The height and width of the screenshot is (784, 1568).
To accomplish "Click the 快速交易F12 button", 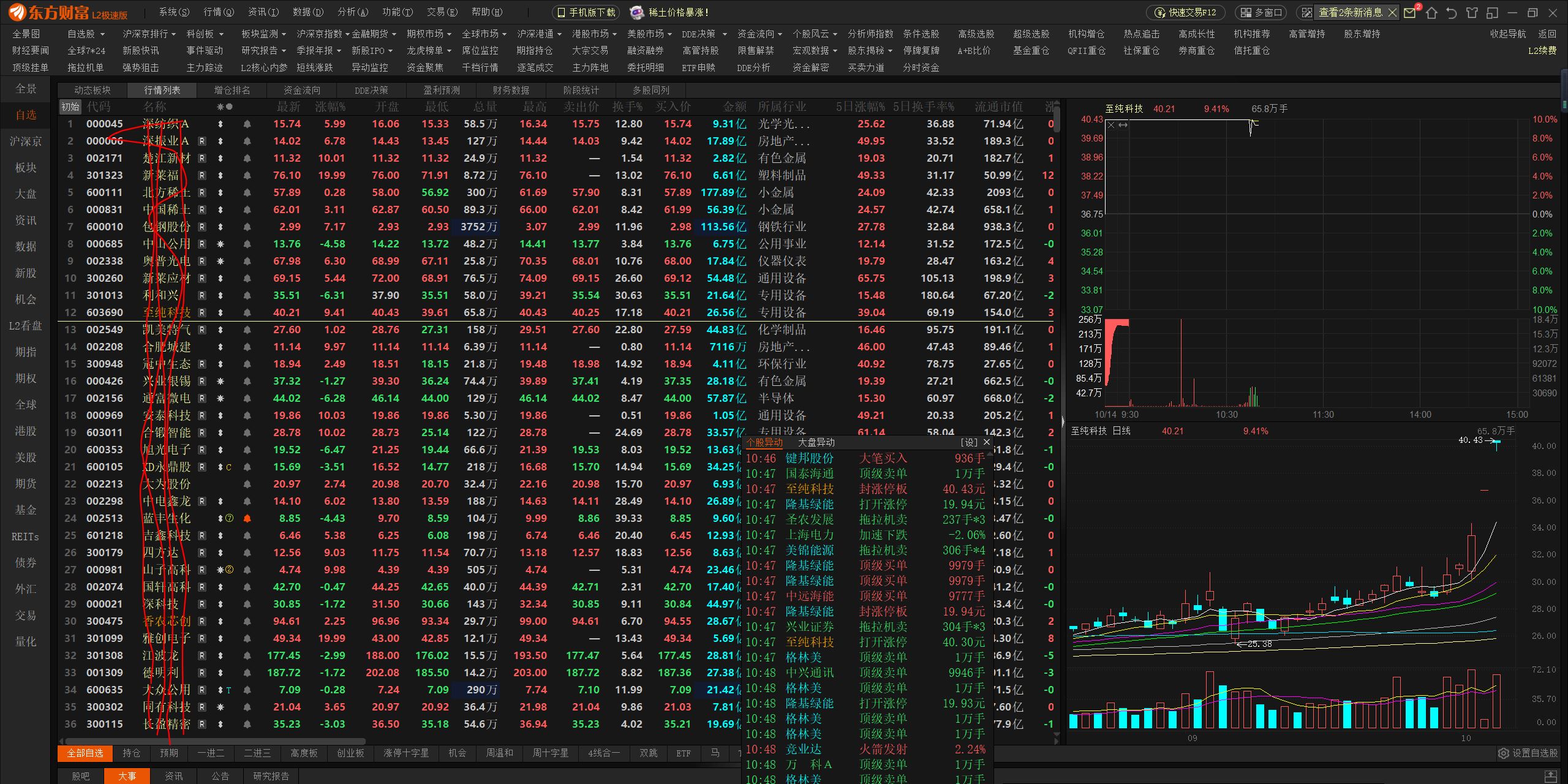I will click(x=1185, y=12).
